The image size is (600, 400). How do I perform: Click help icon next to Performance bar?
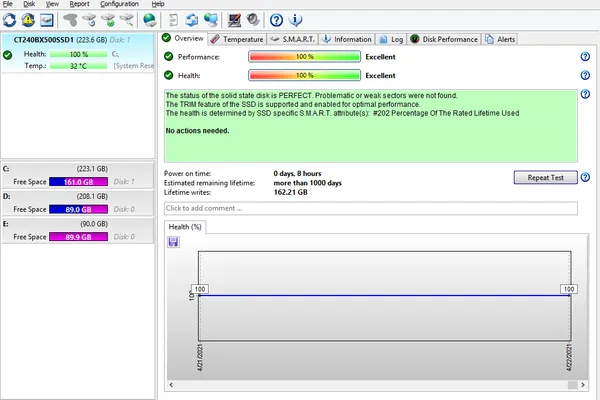click(x=585, y=57)
